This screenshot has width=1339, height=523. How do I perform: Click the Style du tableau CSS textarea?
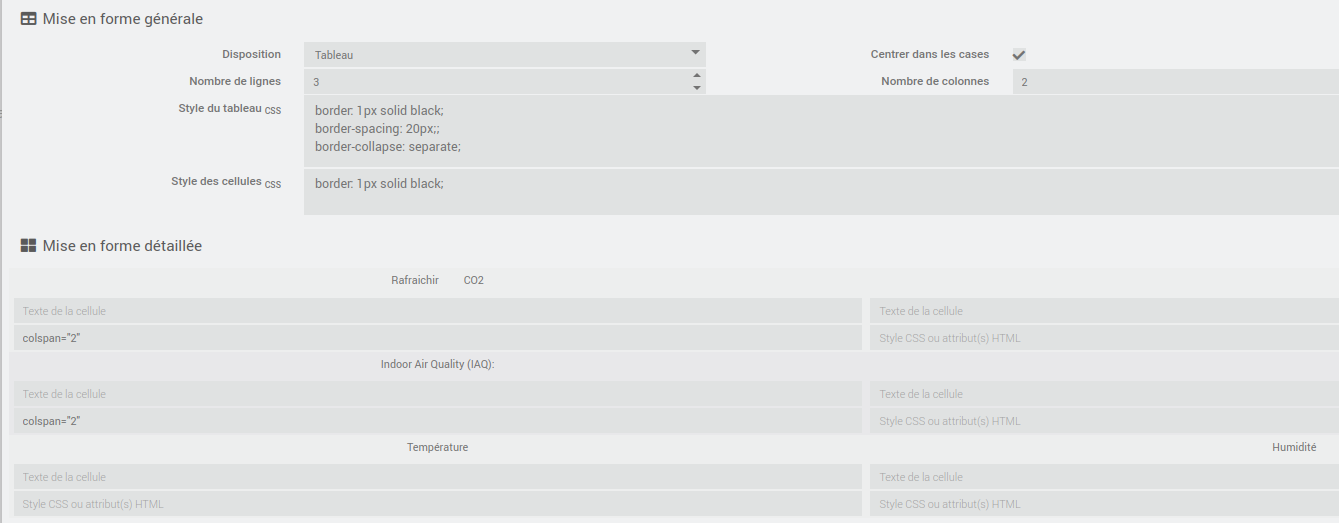click(821, 131)
